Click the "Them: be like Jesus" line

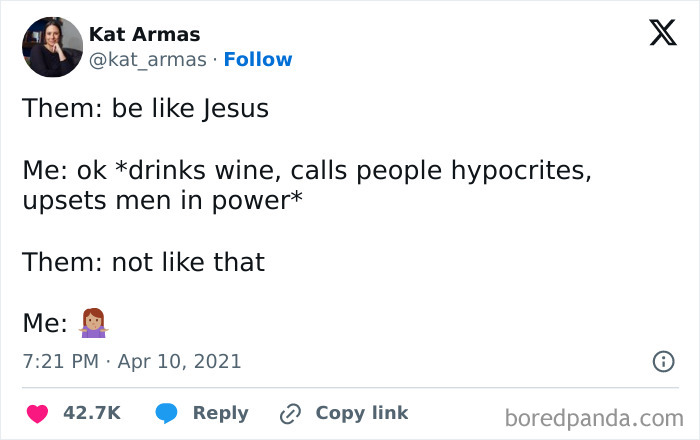[145, 108]
